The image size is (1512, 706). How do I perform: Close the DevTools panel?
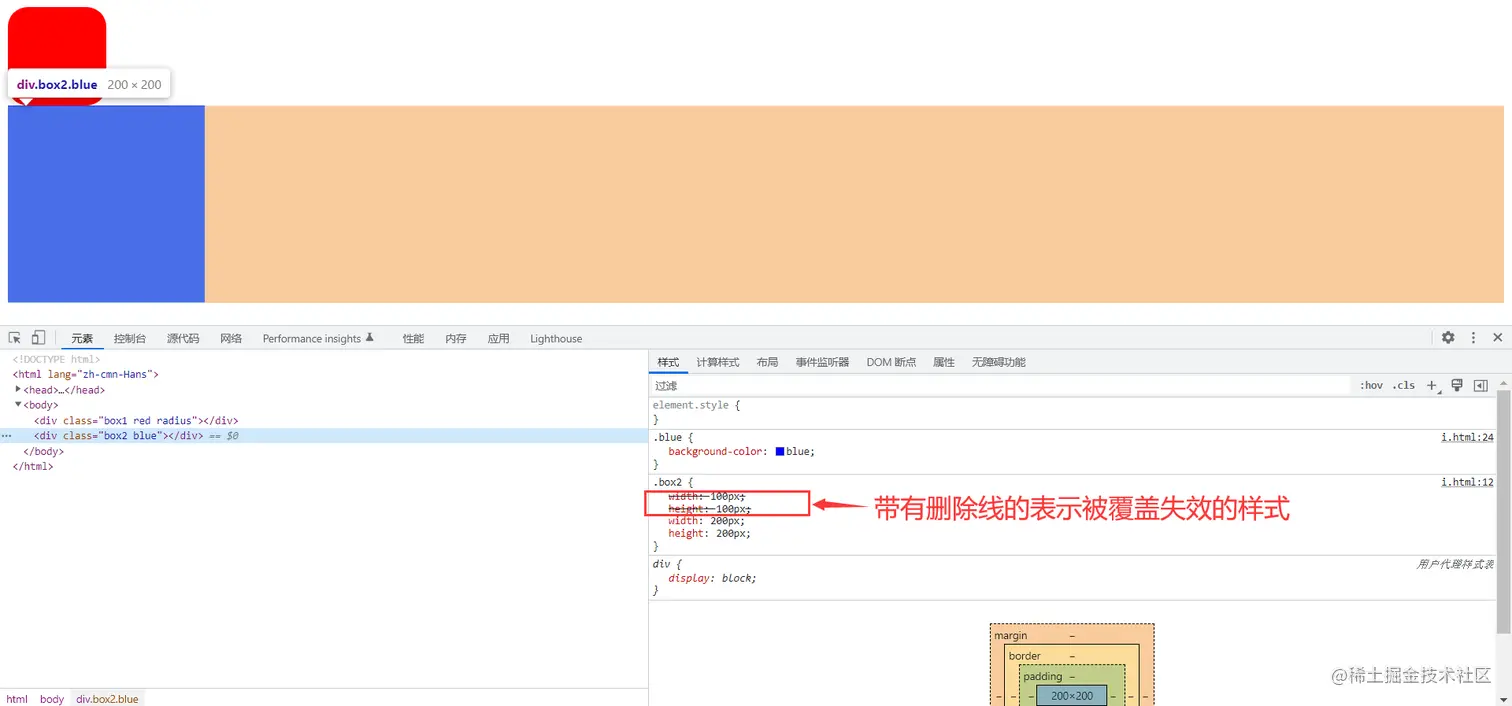[1497, 338]
